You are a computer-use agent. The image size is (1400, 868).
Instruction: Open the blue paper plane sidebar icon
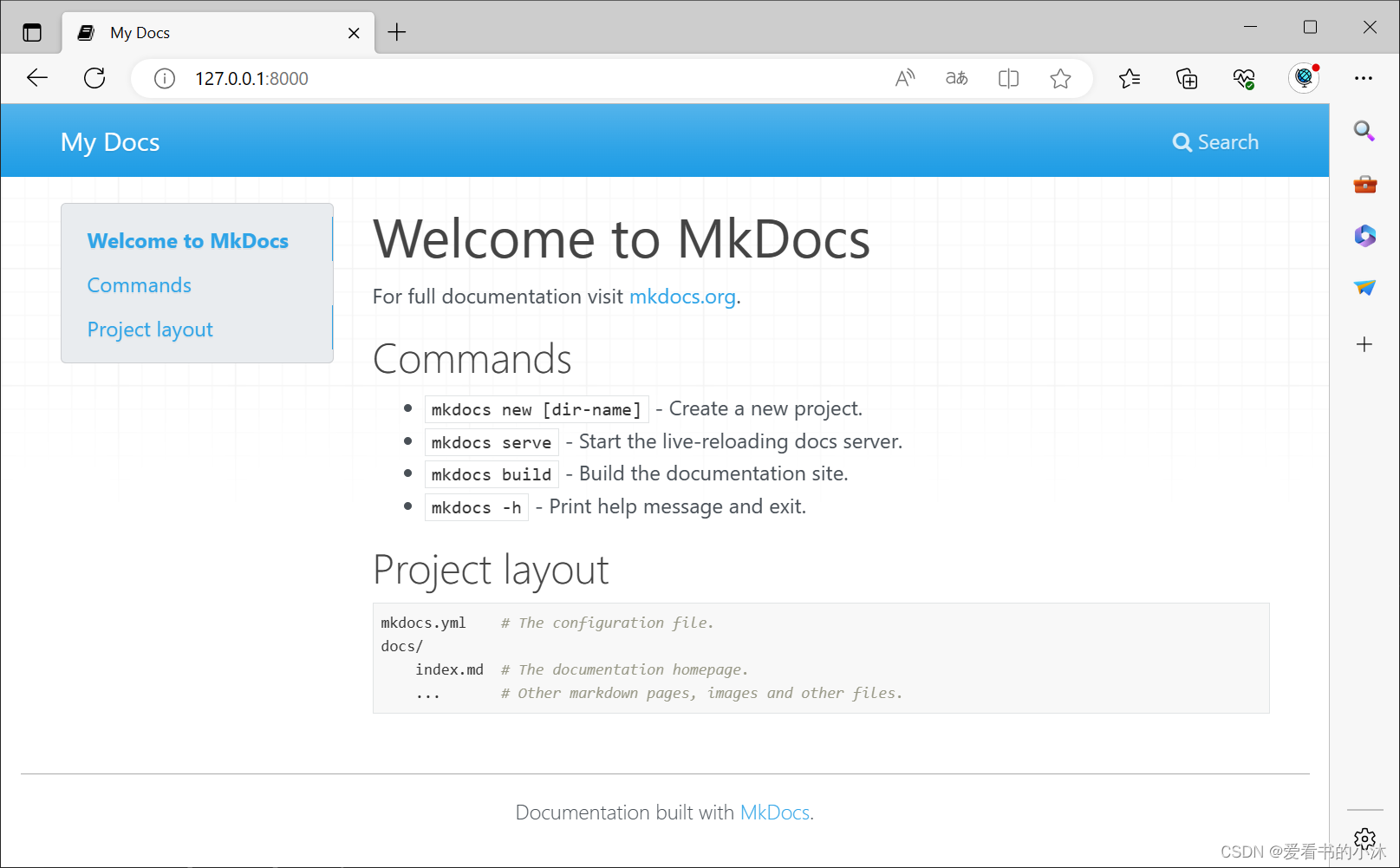[1364, 288]
